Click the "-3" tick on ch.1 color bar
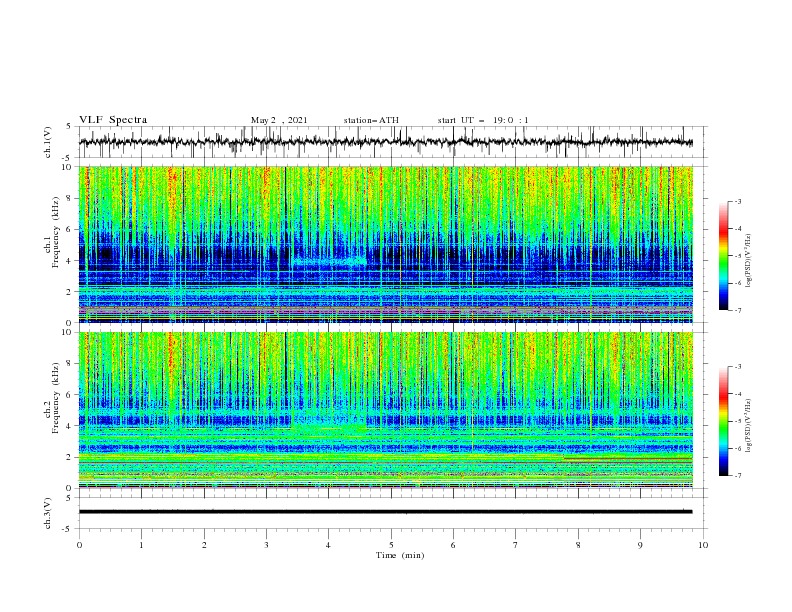The height and width of the screenshot is (612, 792). 737,201
